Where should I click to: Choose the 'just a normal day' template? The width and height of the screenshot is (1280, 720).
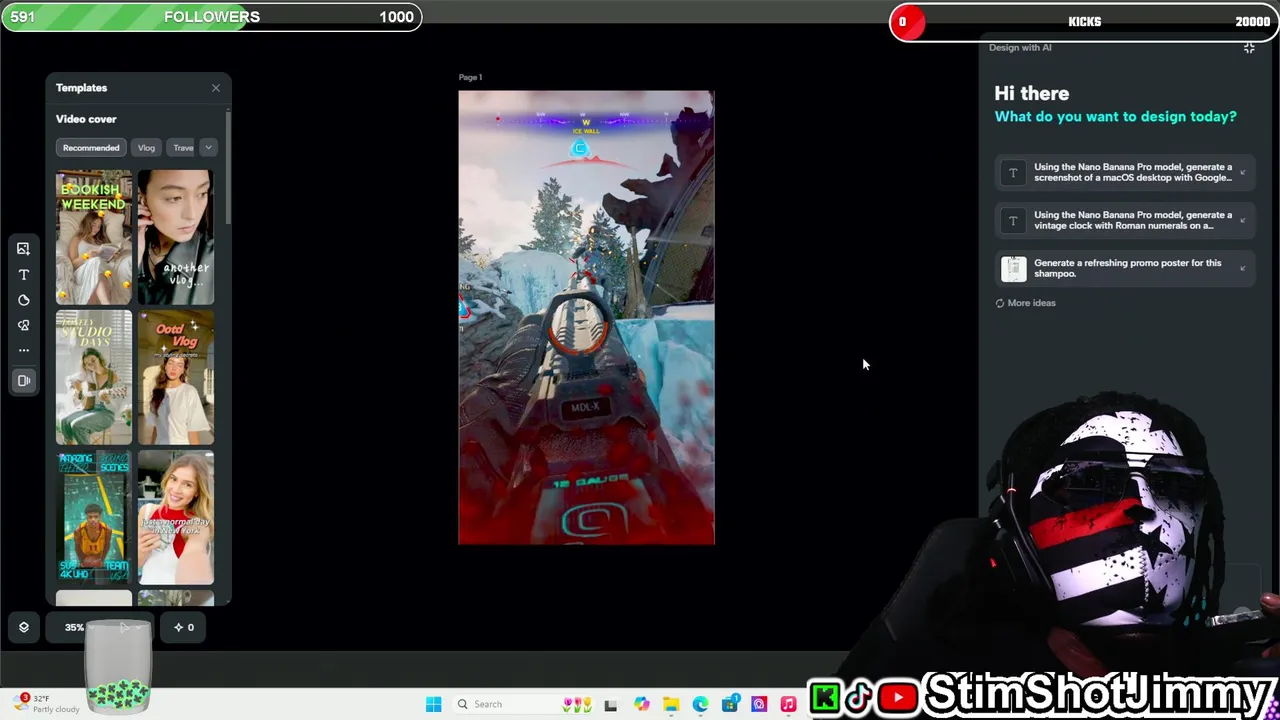(x=176, y=517)
